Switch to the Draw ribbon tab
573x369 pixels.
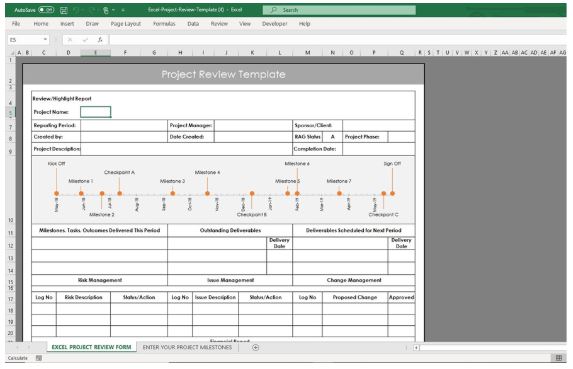tap(92, 24)
